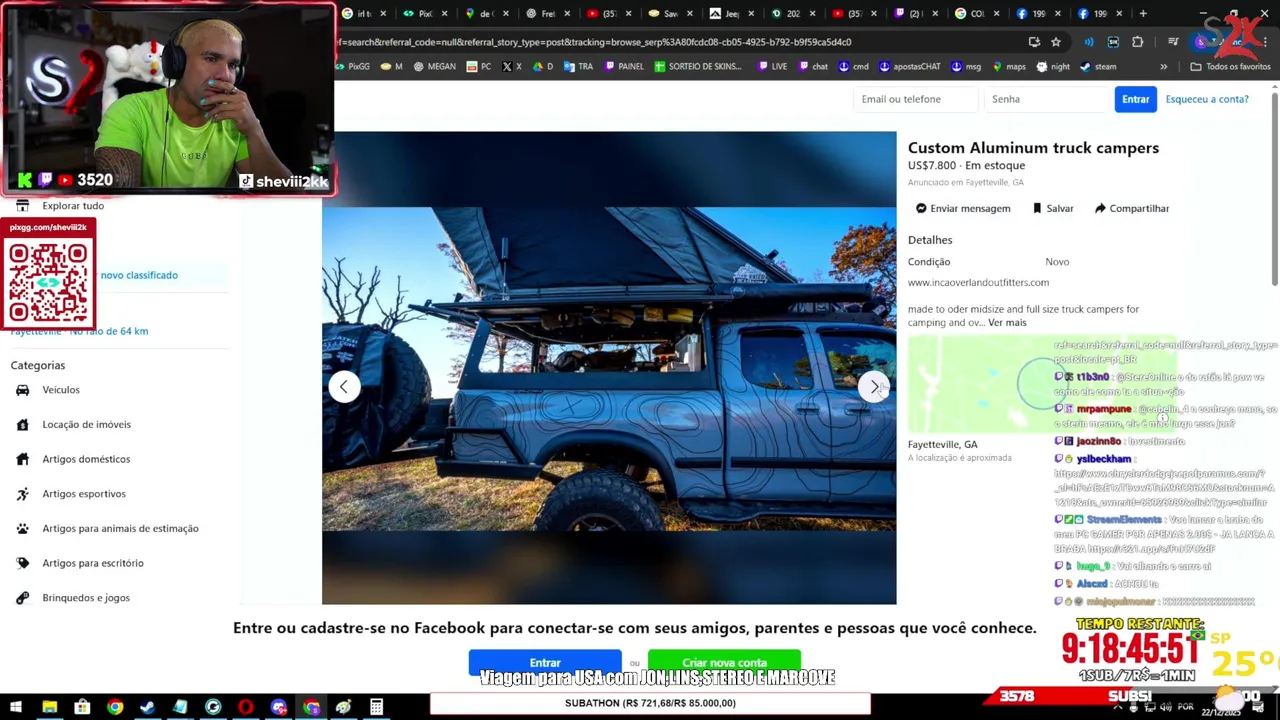Click the Explorar tudo storefront icon
Image resolution: width=1280 pixels, height=720 pixels.
click(x=22, y=205)
